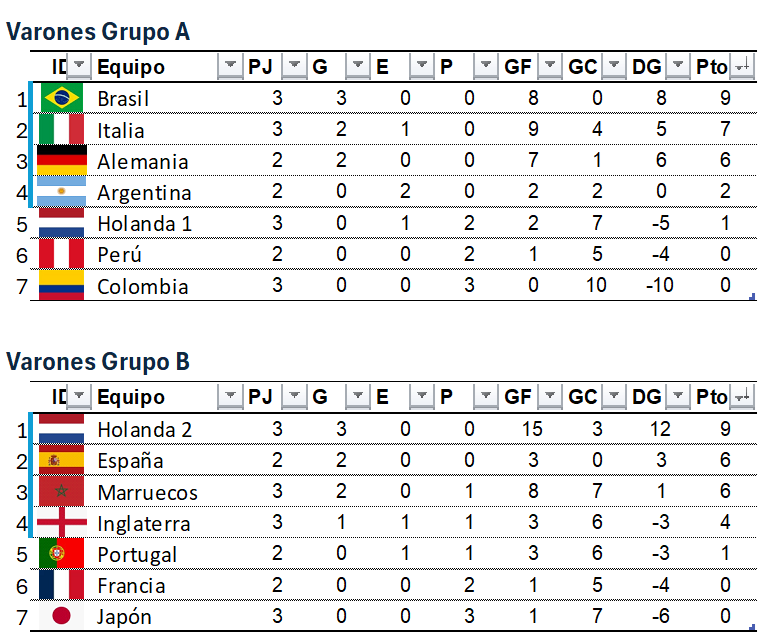Click the "Holanda 2" team name cell
Image resolution: width=758 pixels, height=633 pixels.
[145, 430]
